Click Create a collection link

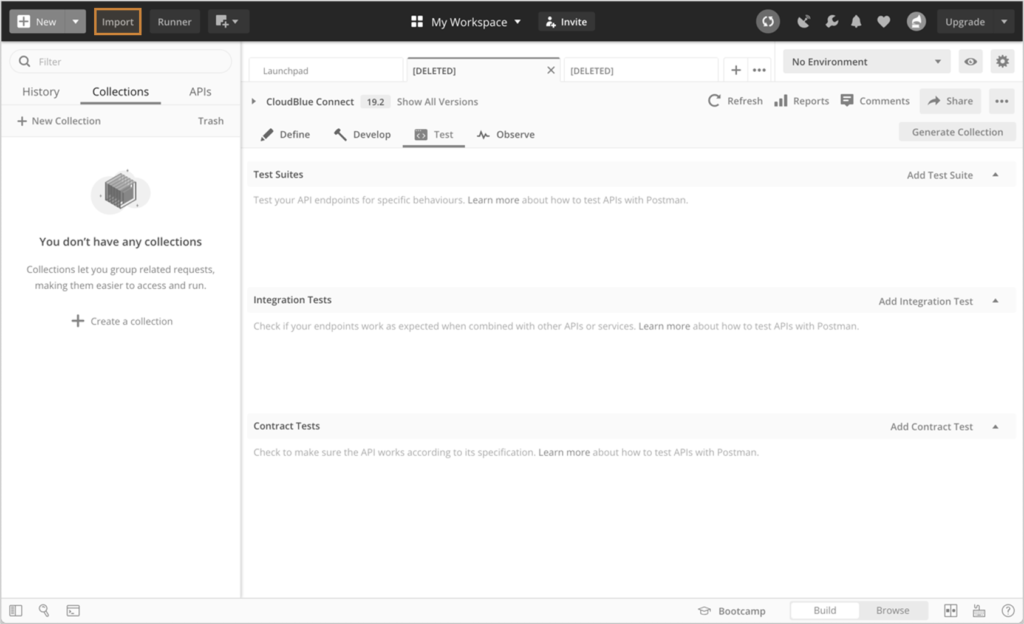tap(122, 321)
